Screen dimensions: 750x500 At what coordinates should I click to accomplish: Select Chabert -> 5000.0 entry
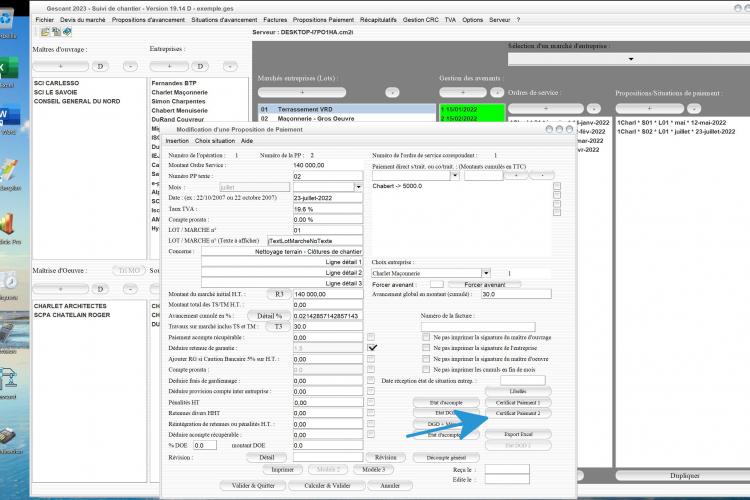click(397, 186)
